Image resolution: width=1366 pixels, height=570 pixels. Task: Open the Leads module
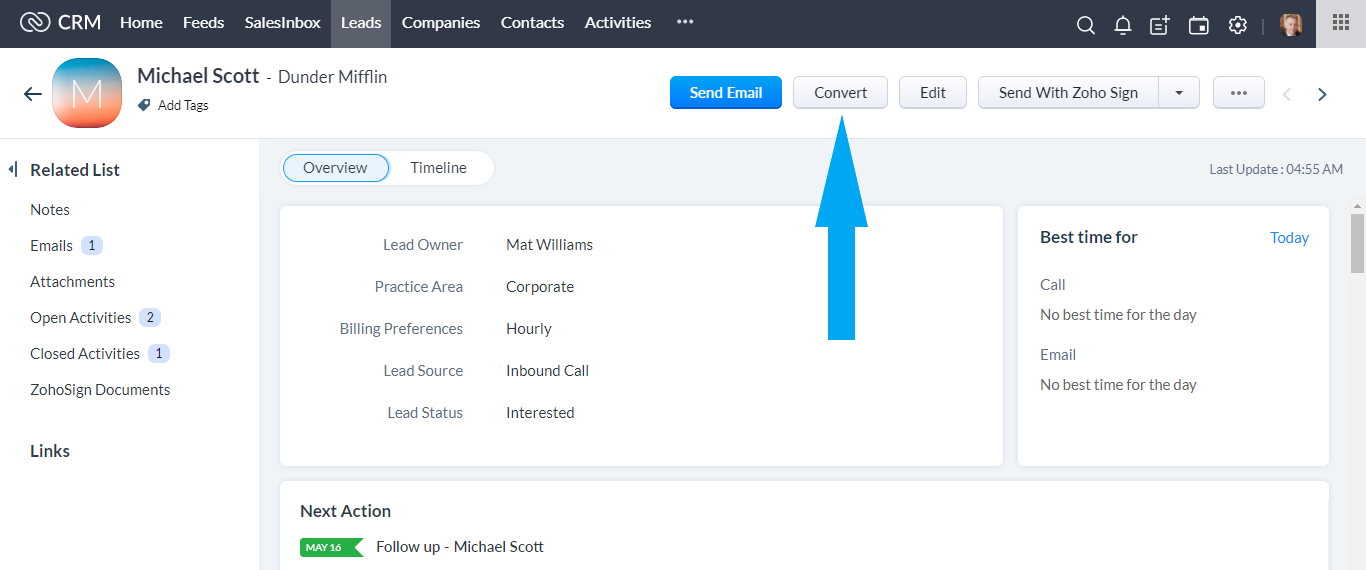(x=361, y=23)
